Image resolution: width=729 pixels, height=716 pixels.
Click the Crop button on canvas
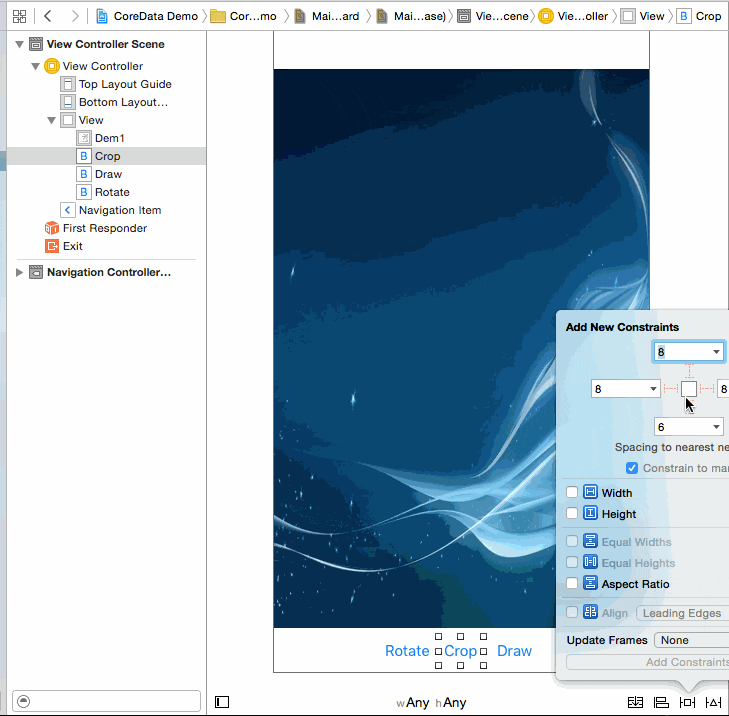click(x=460, y=651)
